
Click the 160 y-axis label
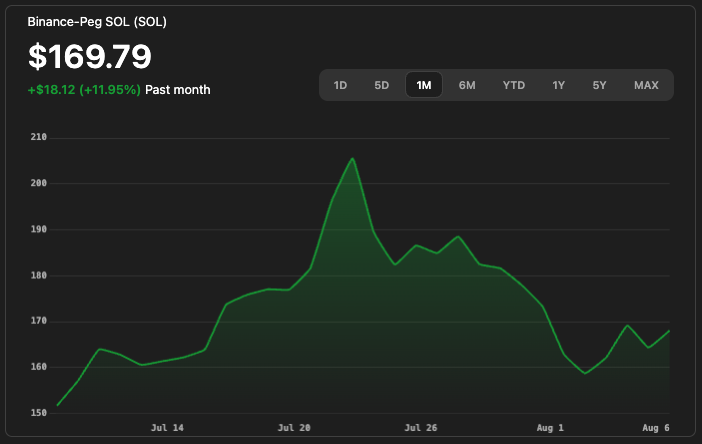click(x=39, y=367)
